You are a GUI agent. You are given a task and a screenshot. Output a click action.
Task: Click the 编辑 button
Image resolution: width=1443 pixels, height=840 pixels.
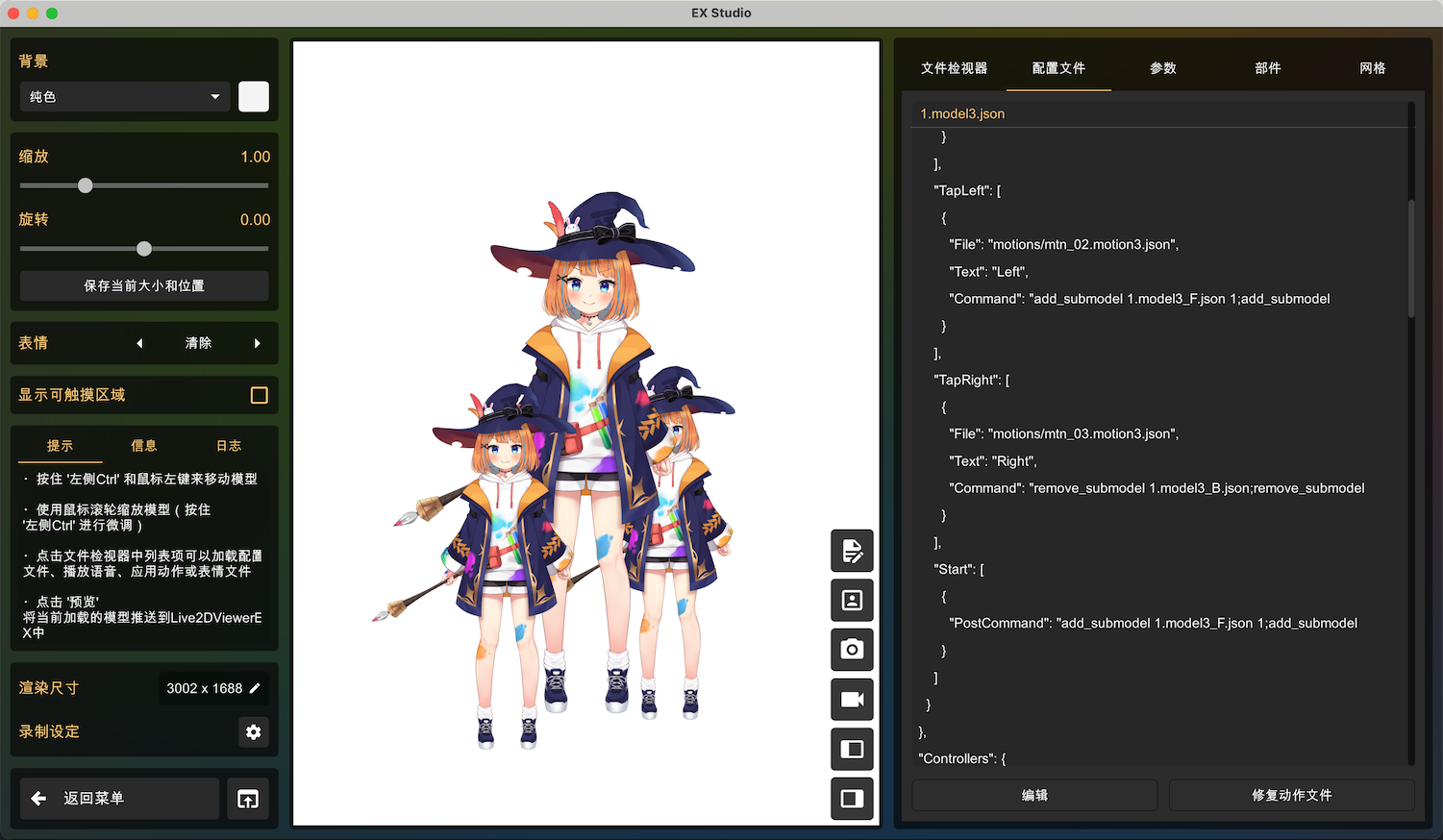[x=1034, y=796]
